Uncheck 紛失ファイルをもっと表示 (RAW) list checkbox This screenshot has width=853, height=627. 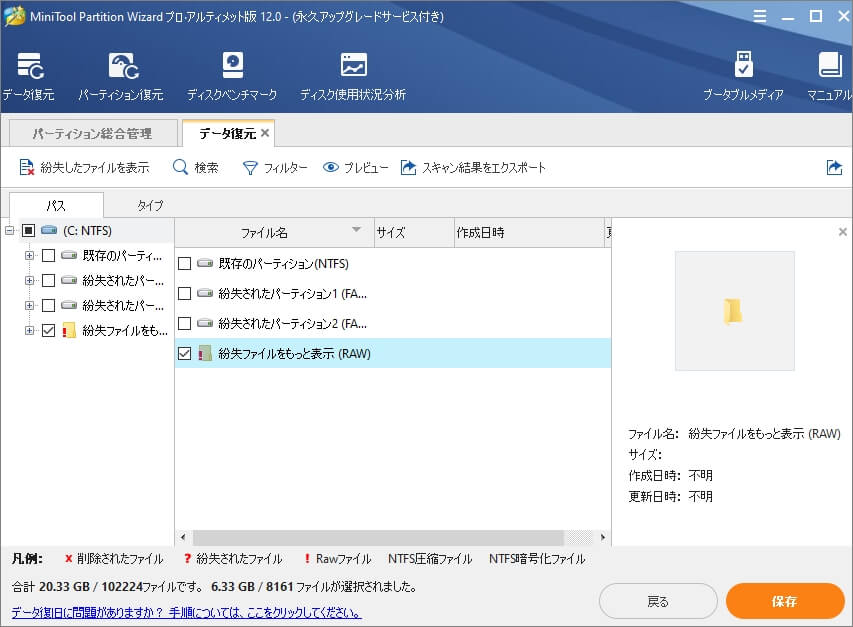(184, 353)
